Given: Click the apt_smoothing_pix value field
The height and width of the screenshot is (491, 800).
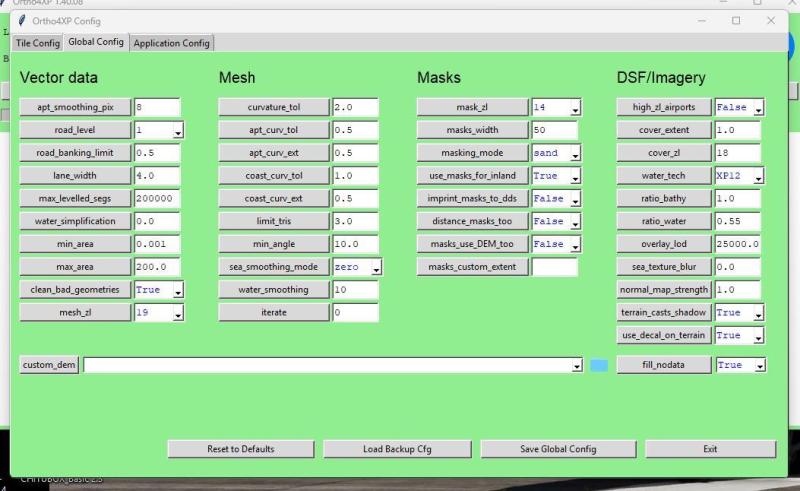Looking at the screenshot, I should (x=157, y=107).
